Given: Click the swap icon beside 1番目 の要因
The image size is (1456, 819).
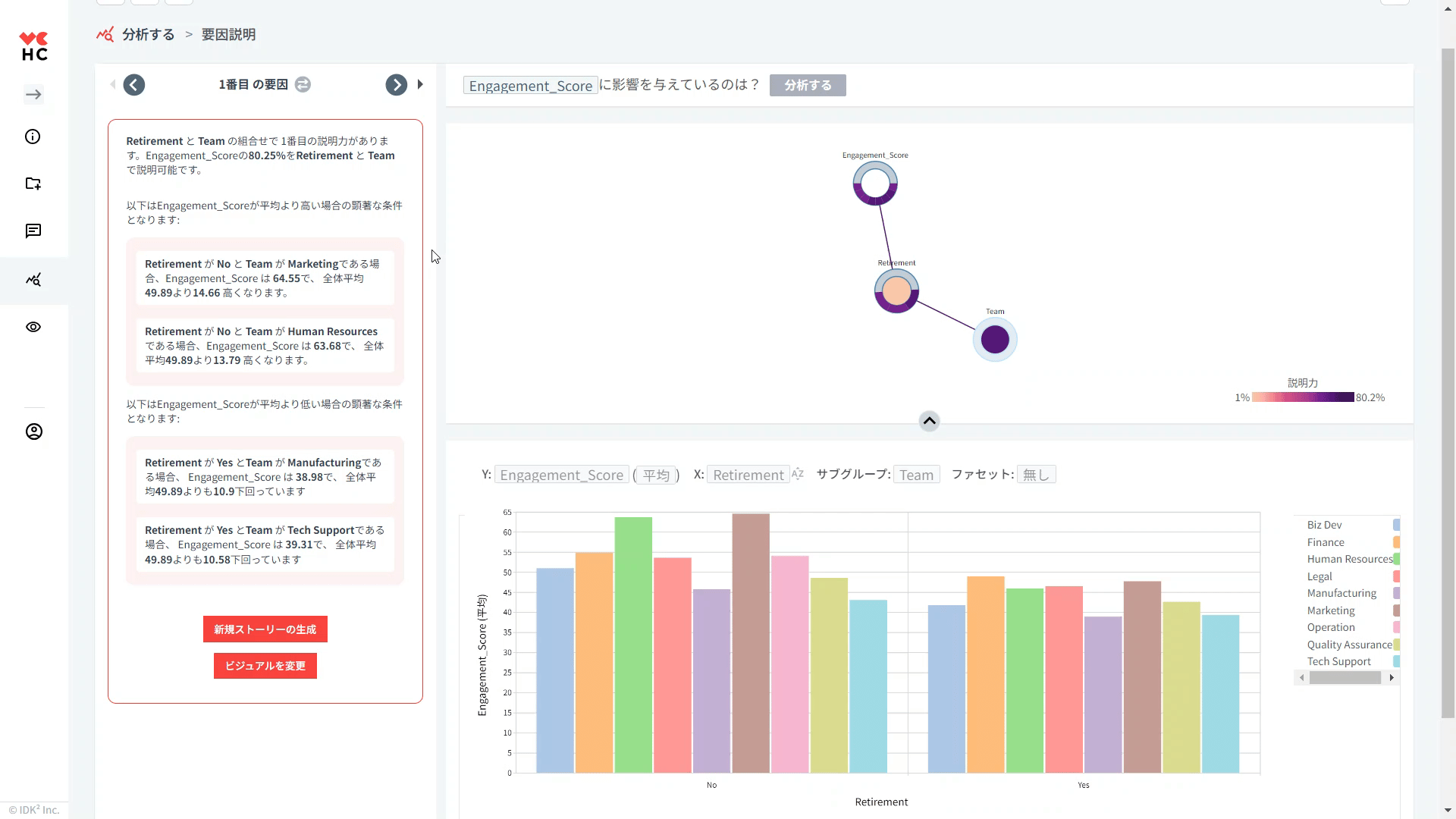Looking at the screenshot, I should [x=303, y=85].
